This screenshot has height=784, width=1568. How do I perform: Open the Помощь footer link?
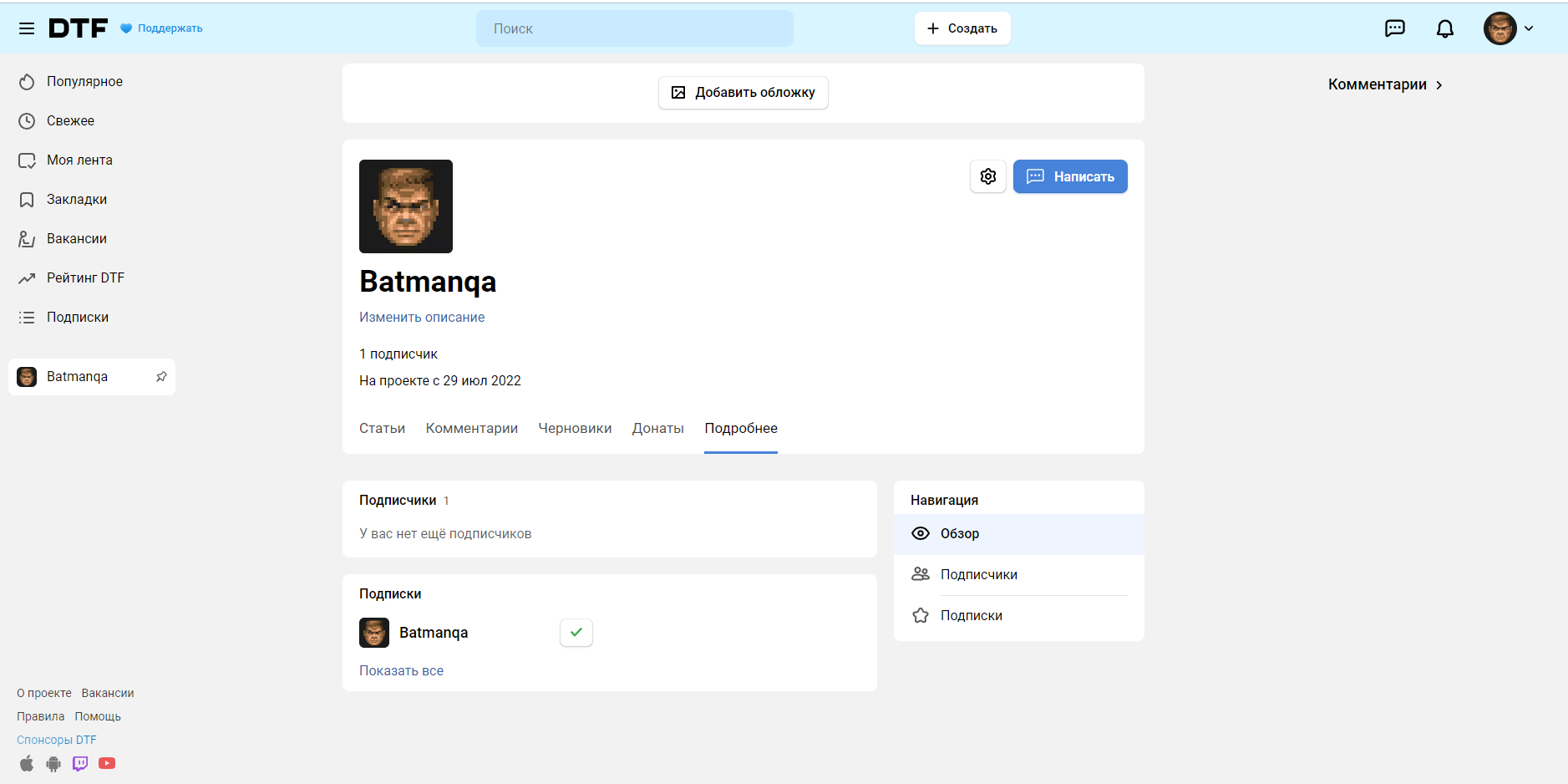(98, 716)
